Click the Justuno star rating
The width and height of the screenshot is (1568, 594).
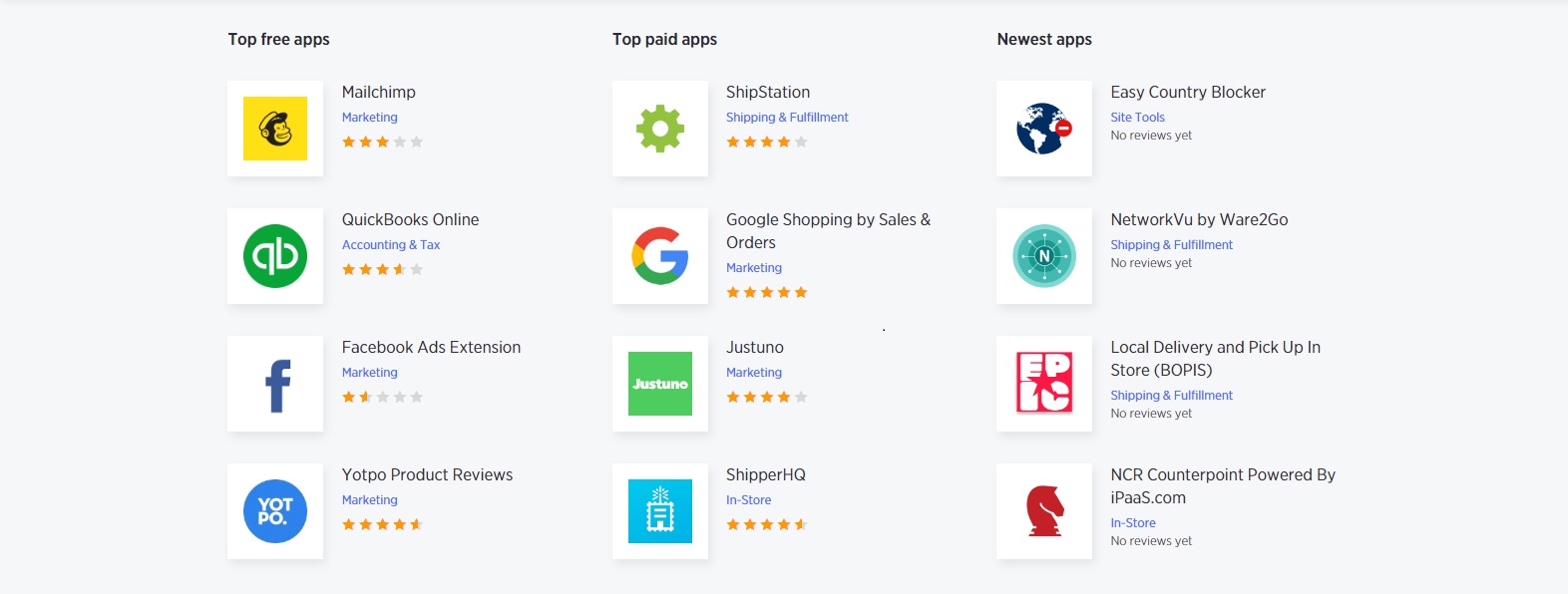click(x=767, y=398)
